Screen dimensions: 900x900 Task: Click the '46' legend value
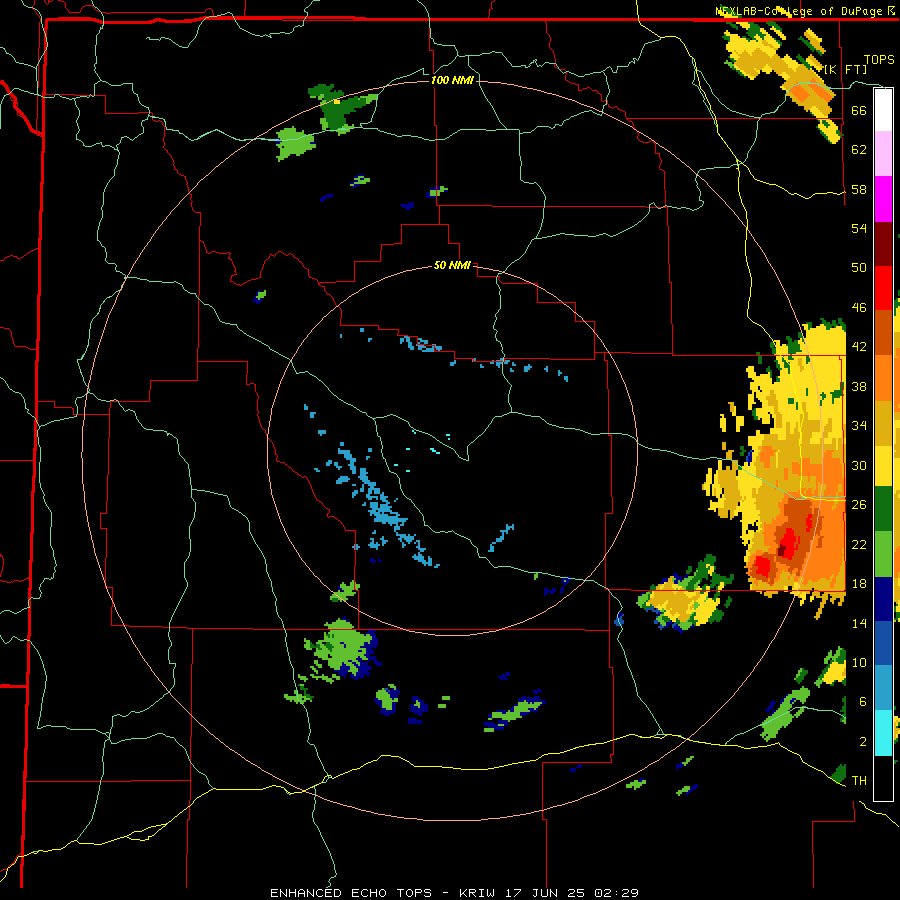(859, 308)
